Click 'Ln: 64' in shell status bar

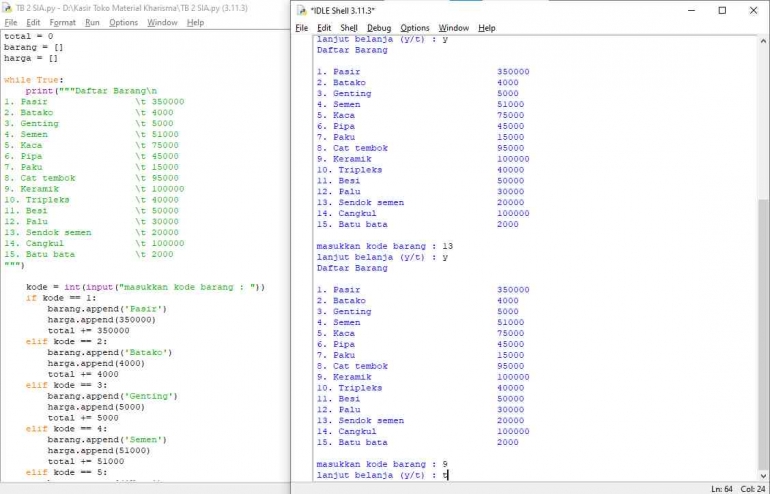click(x=722, y=489)
